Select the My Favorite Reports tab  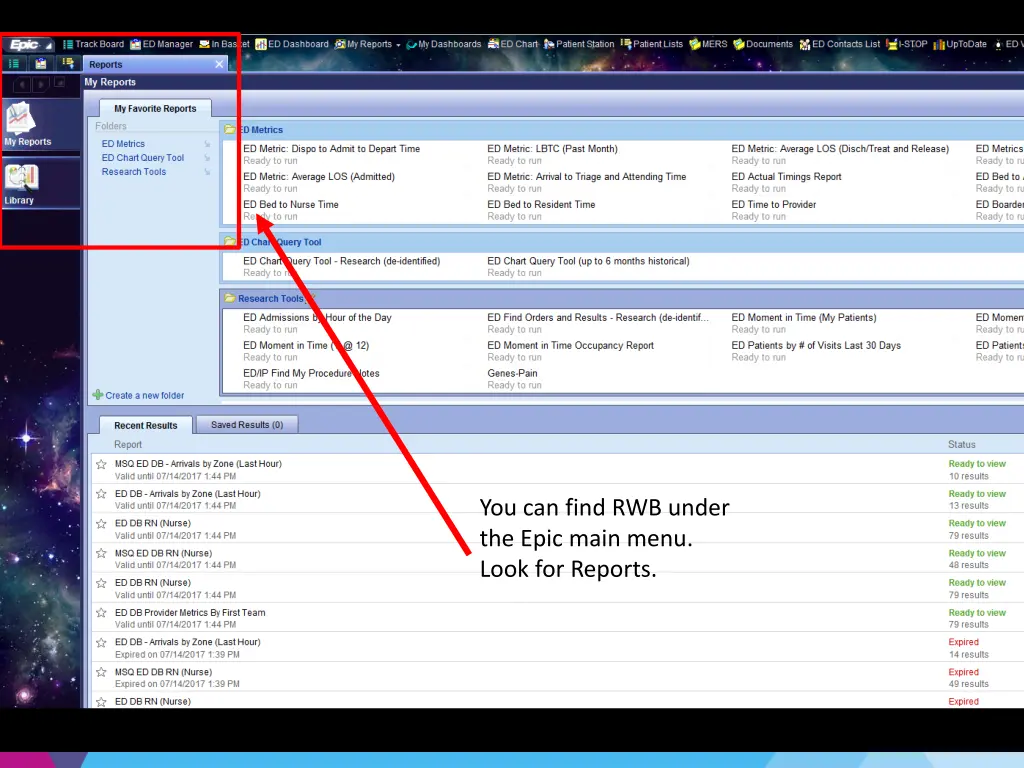pyautogui.click(x=155, y=108)
